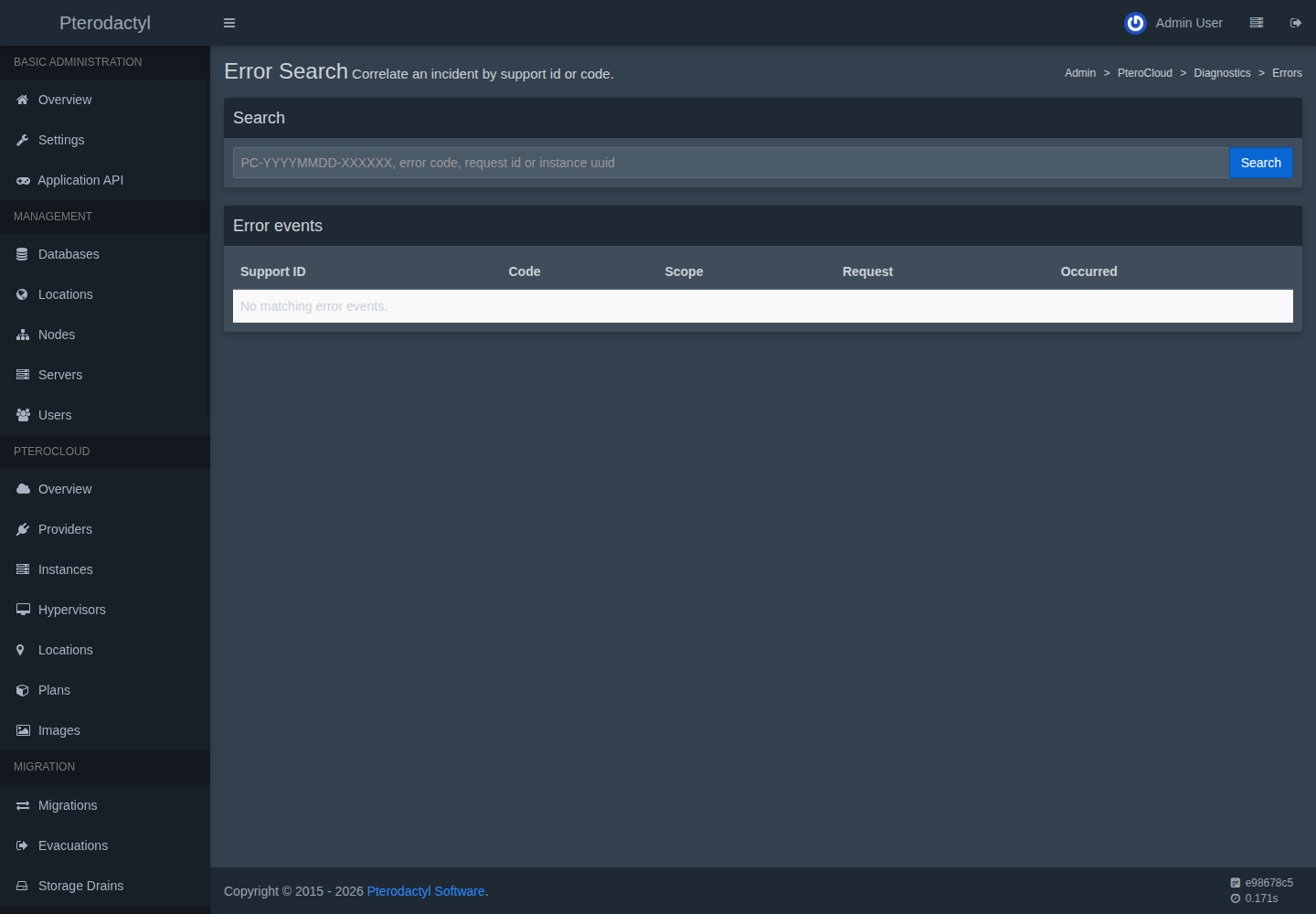This screenshot has width=1316, height=914.
Task: Open Migrations in the sidebar
Action: pyautogui.click(x=105, y=805)
